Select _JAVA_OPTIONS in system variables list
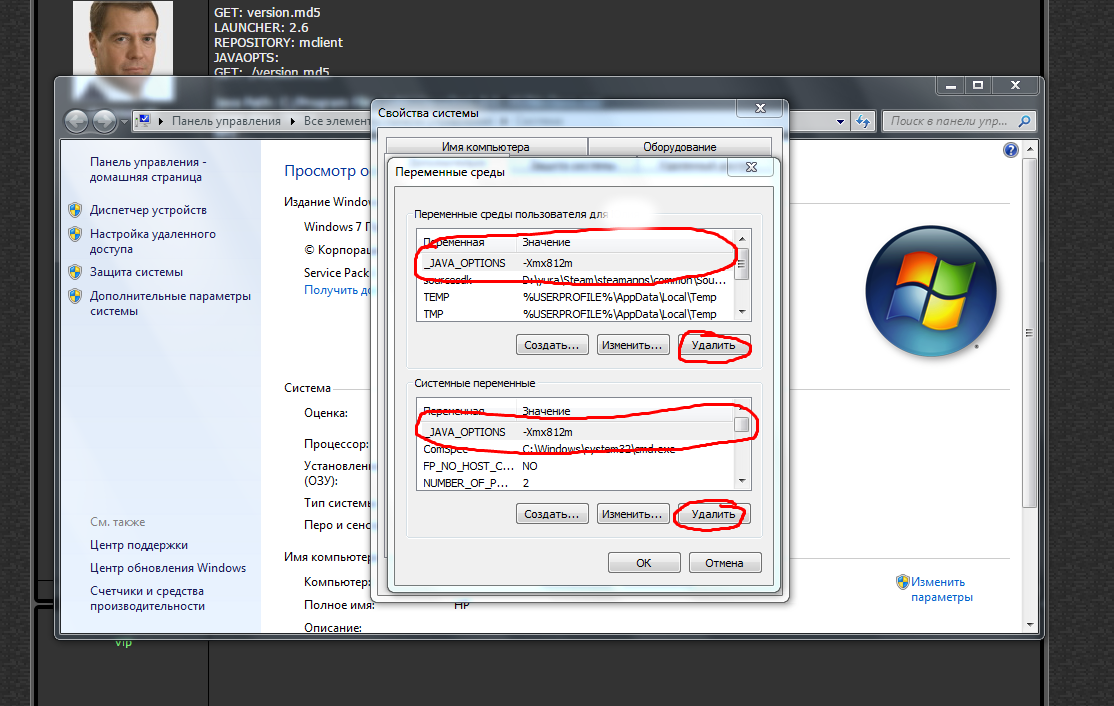Image resolution: width=1114 pixels, height=706 pixels. [575, 433]
